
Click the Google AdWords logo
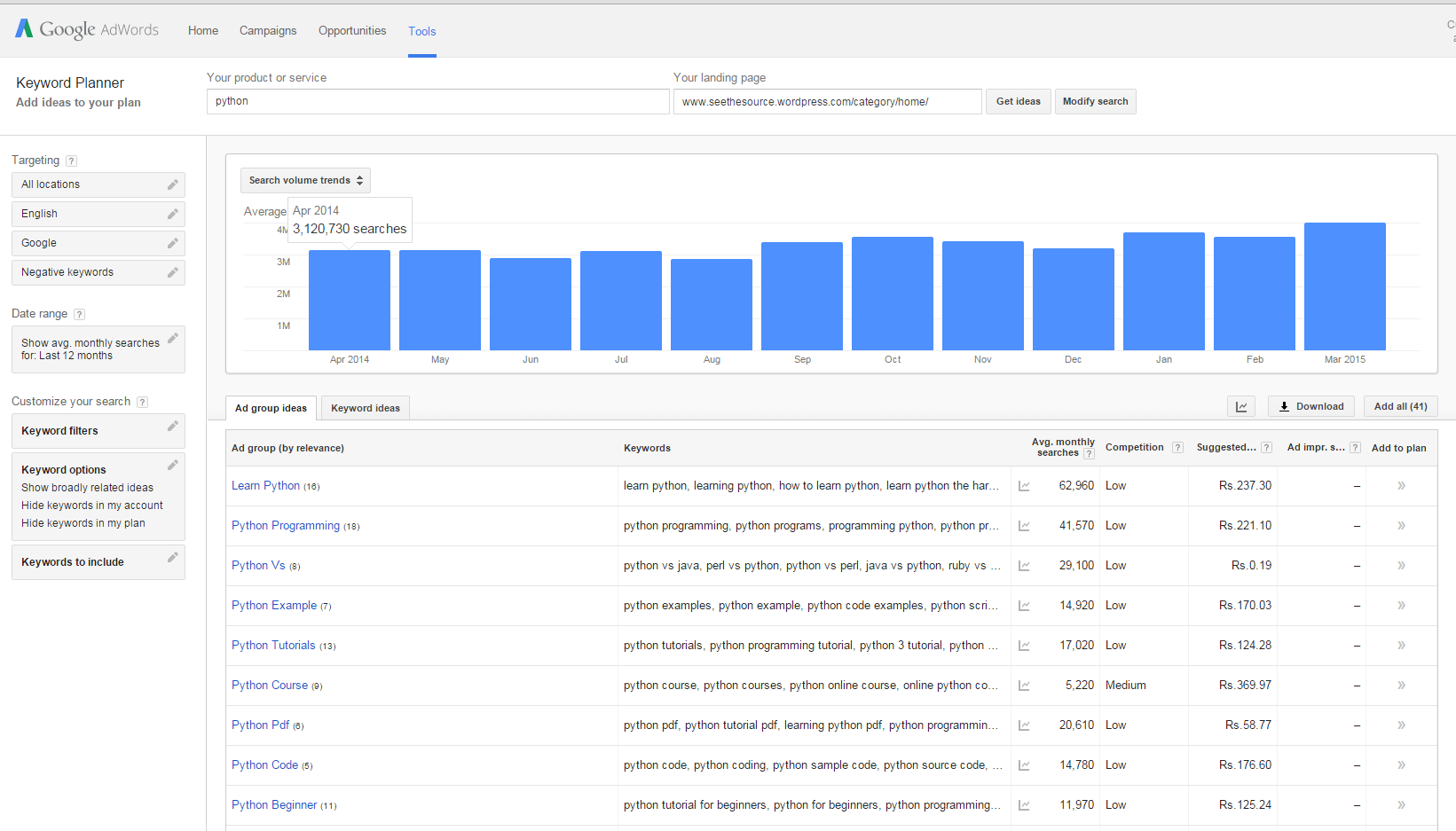(x=87, y=29)
